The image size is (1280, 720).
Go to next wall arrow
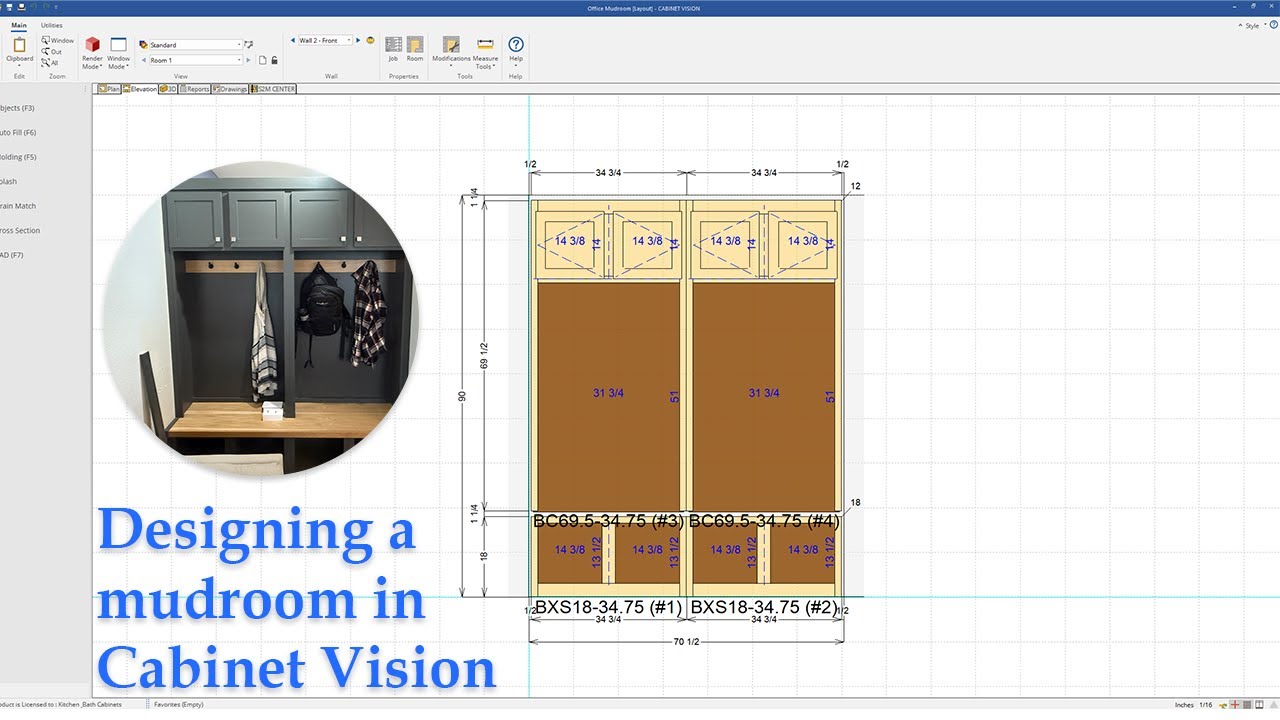(359, 40)
